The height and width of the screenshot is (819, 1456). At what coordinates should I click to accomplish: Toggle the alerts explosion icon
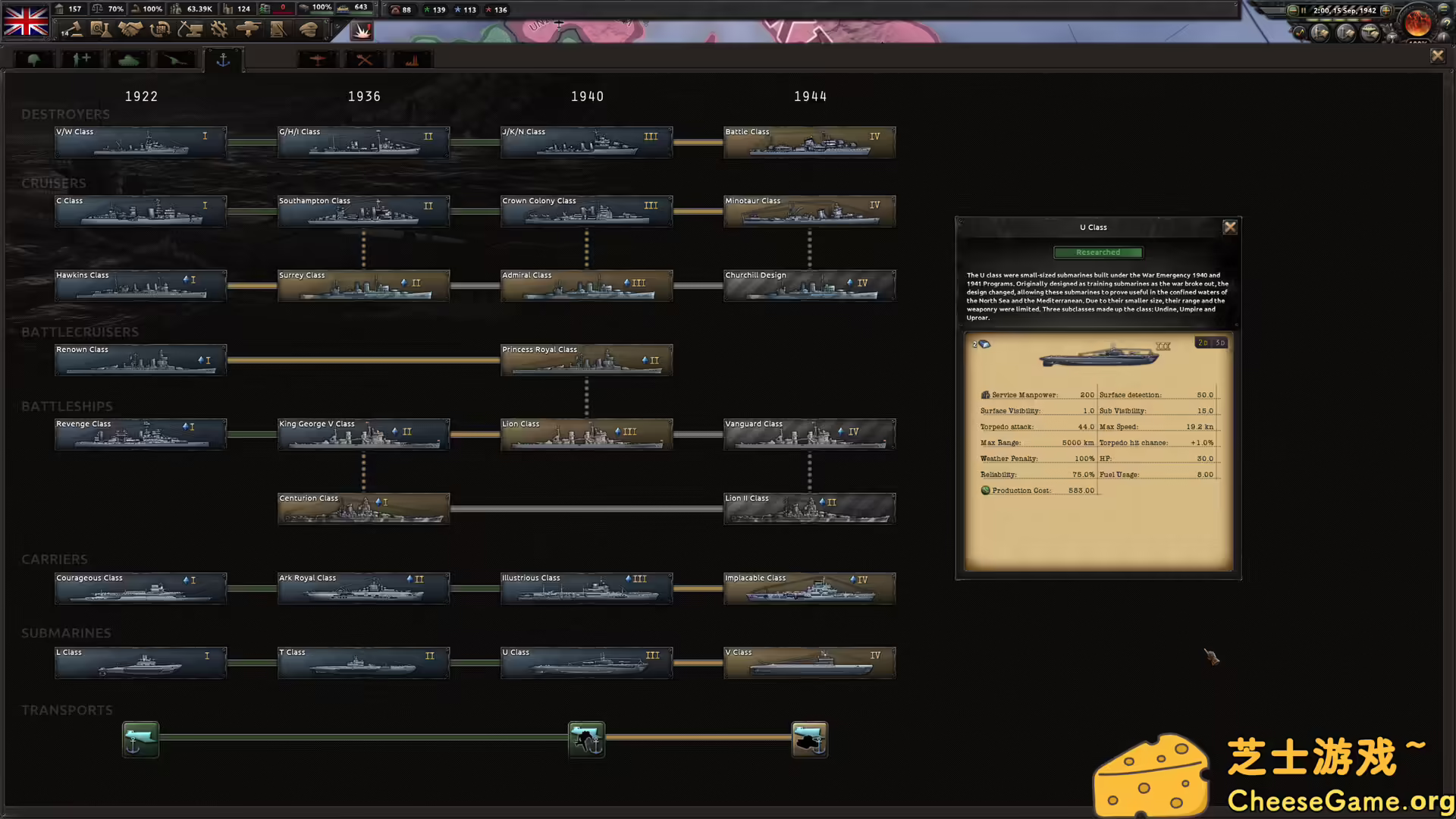click(362, 31)
